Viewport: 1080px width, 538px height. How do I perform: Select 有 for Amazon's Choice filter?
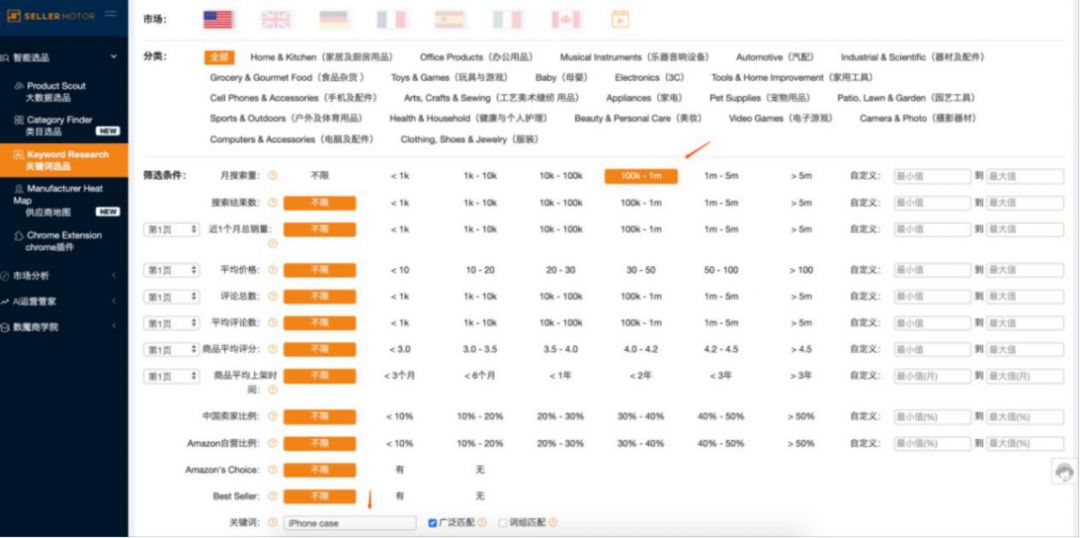coord(399,469)
